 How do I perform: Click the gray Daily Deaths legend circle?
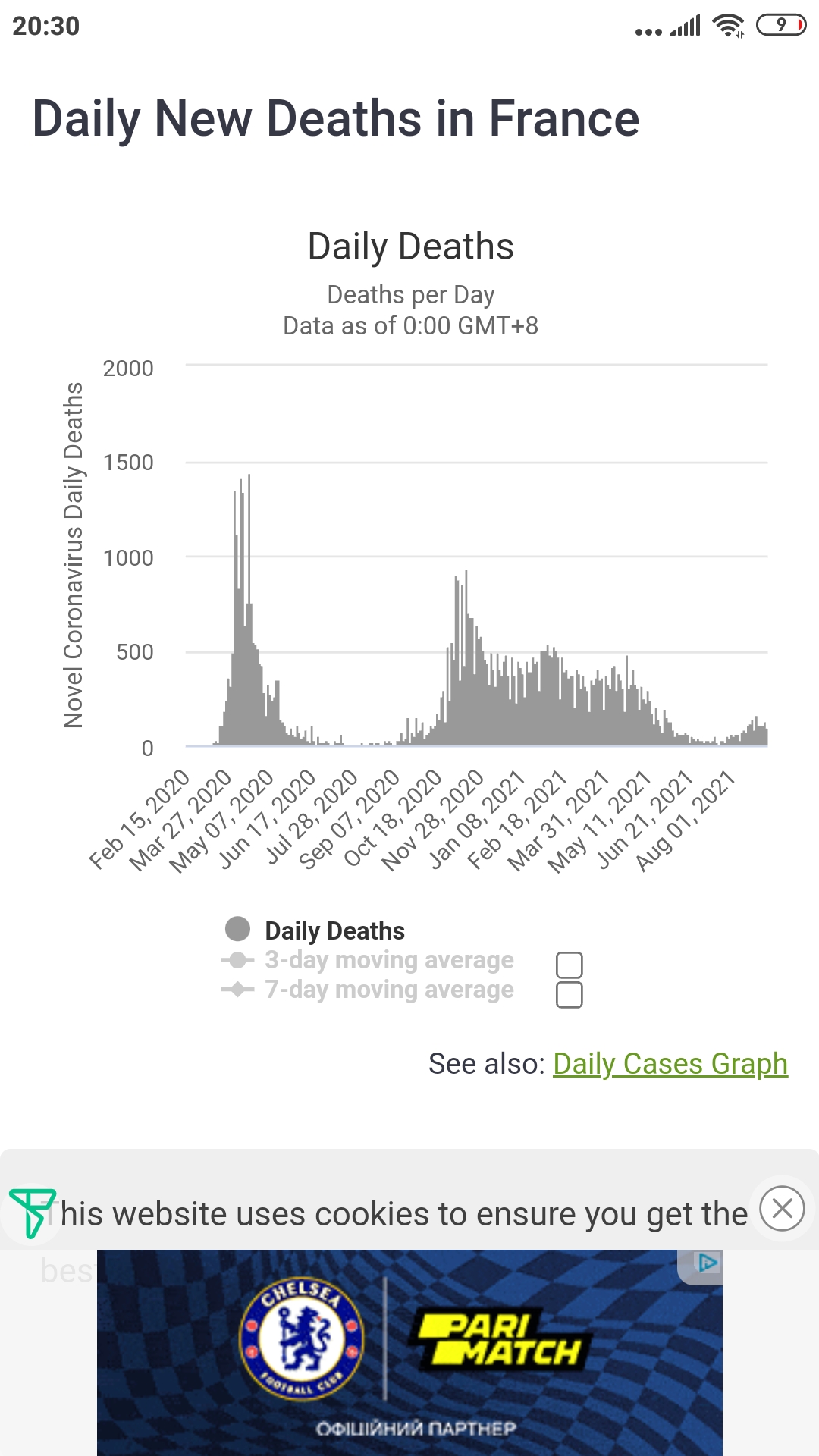click(x=238, y=929)
